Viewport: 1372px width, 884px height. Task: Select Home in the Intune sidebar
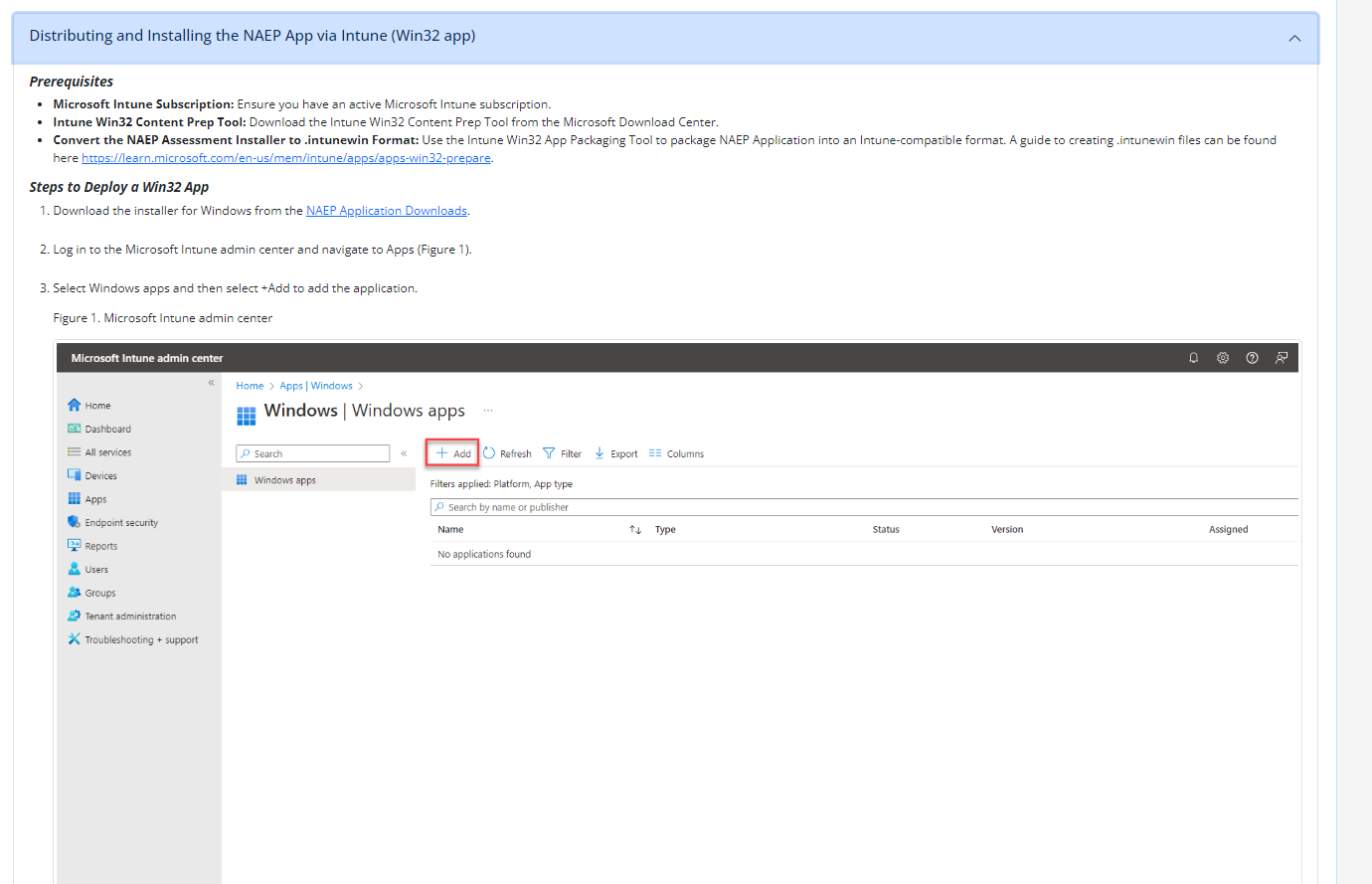point(89,406)
